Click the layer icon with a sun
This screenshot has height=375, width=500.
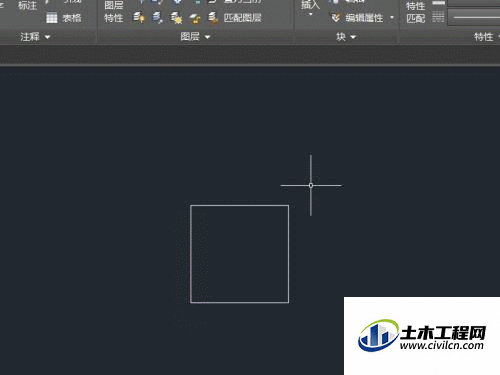point(176,17)
